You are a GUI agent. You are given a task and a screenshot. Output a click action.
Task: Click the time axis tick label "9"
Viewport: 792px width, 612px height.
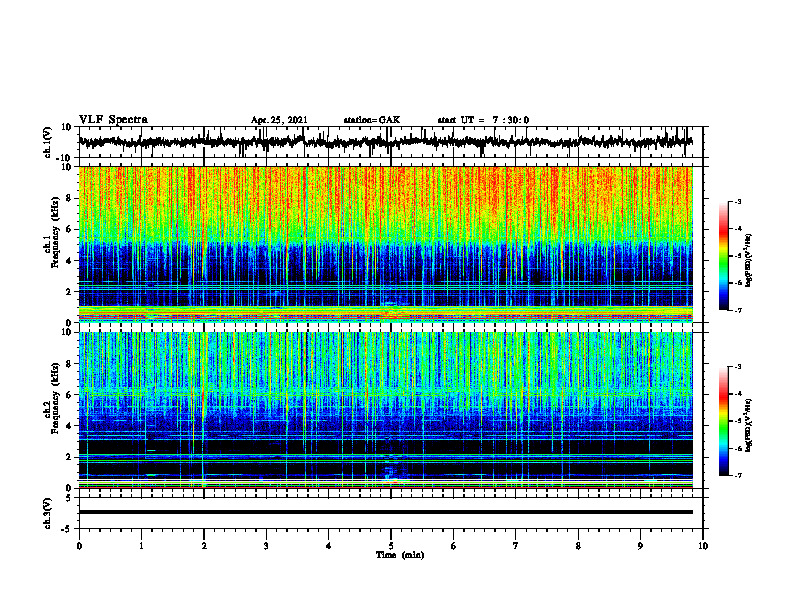pyautogui.click(x=640, y=546)
